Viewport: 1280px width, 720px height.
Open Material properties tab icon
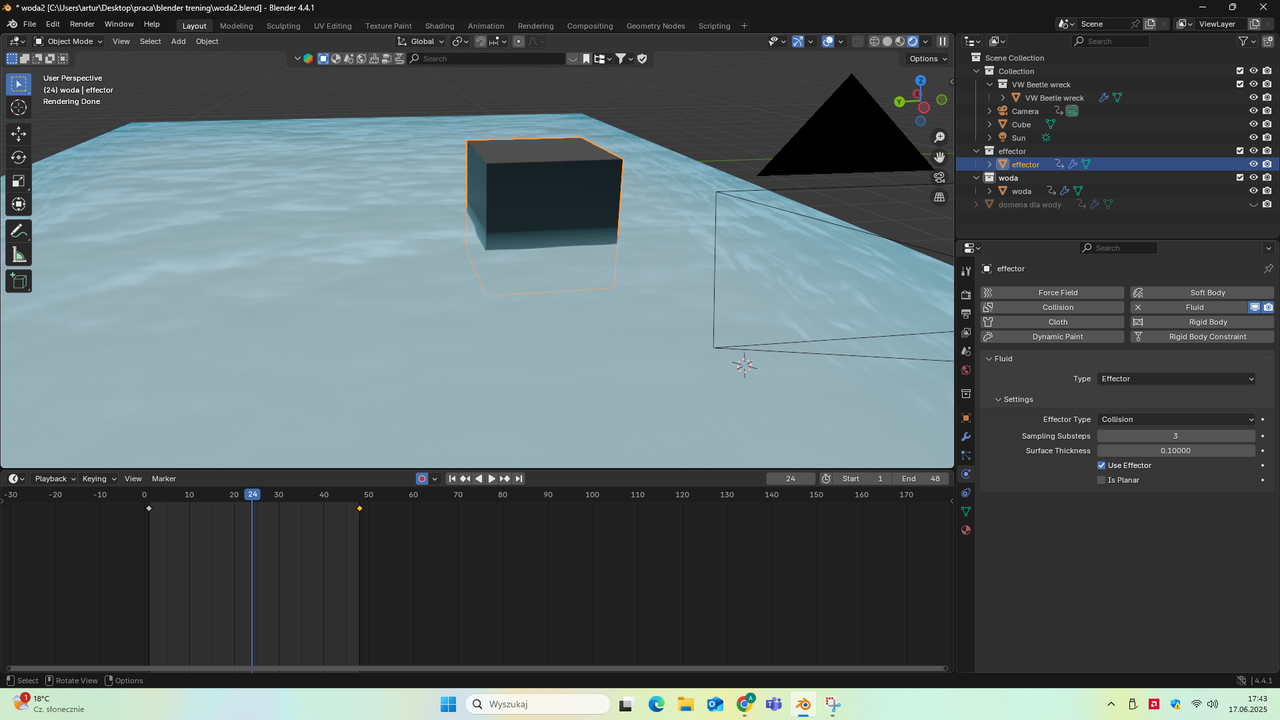pyautogui.click(x=966, y=530)
